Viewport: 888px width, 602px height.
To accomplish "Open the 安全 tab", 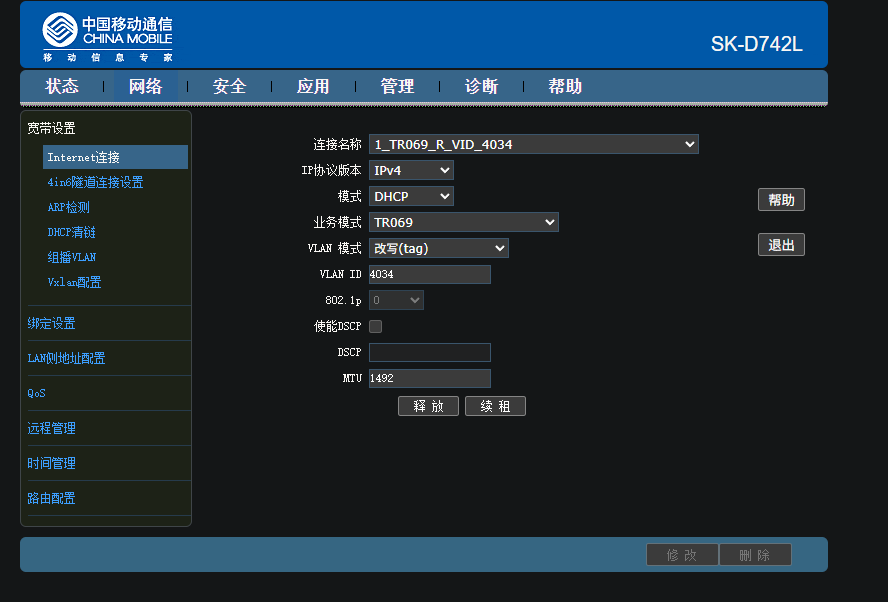I will [229, 86].
